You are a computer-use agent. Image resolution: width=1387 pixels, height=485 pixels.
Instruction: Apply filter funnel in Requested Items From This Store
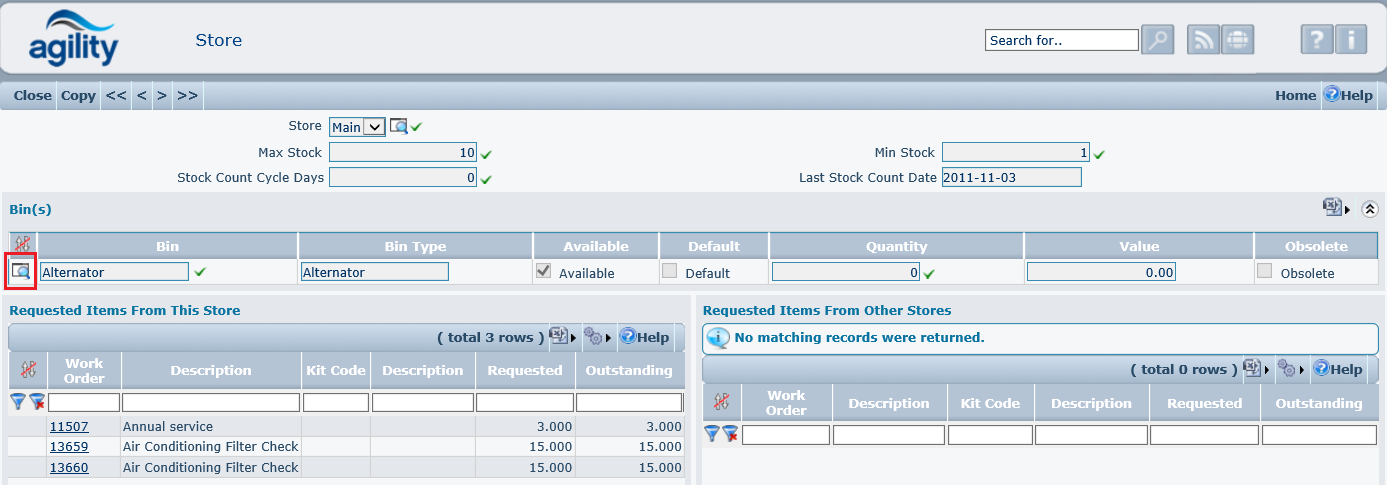[x=18, y=402]
